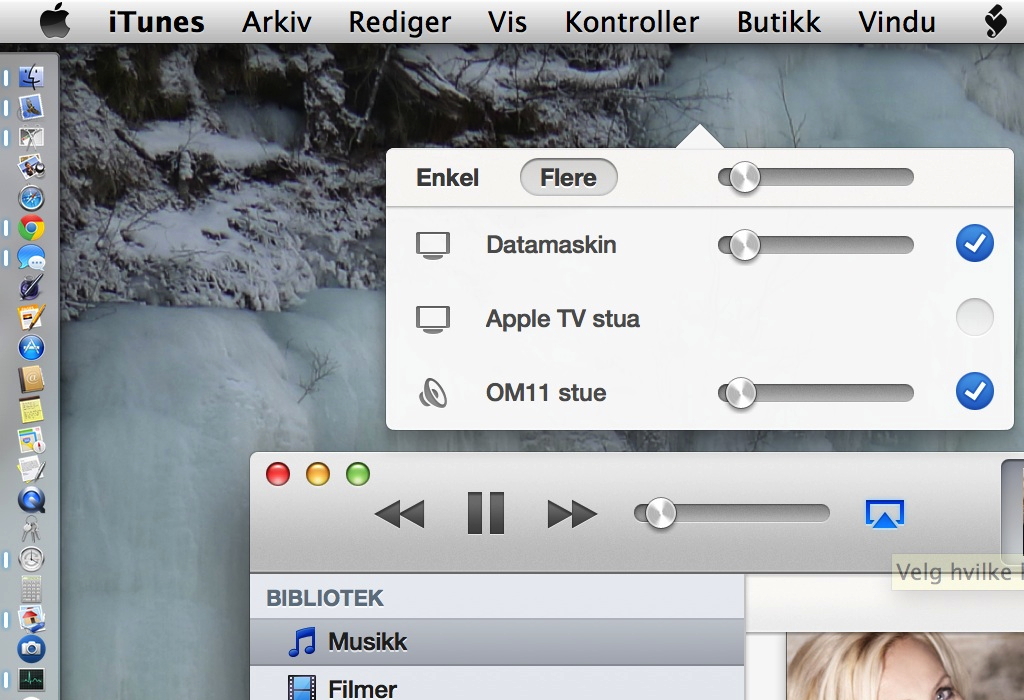Select the Flere multiple-speakers mode
1024x700 pixels.
(x=568, y=178)
